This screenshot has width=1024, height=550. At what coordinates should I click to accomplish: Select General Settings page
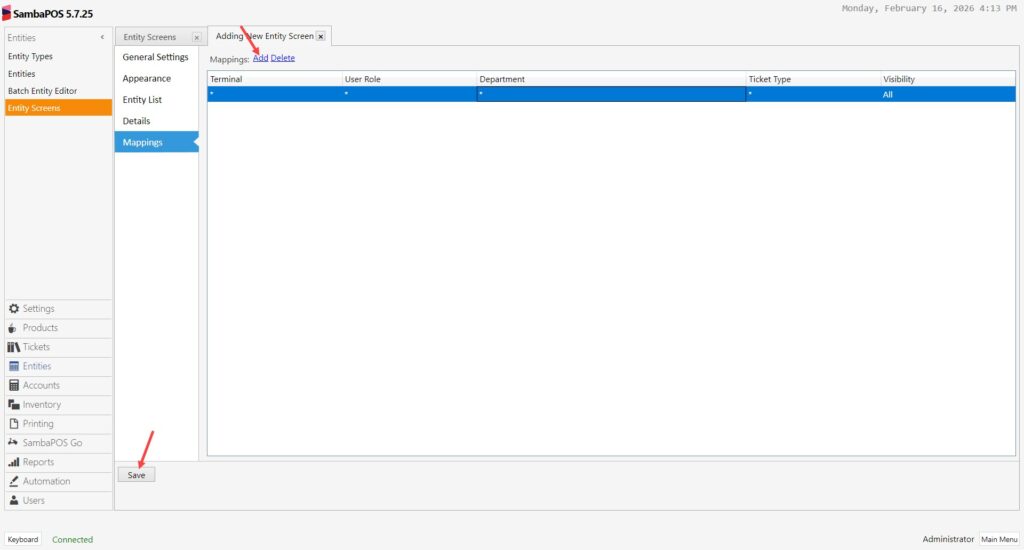point(155,57)
